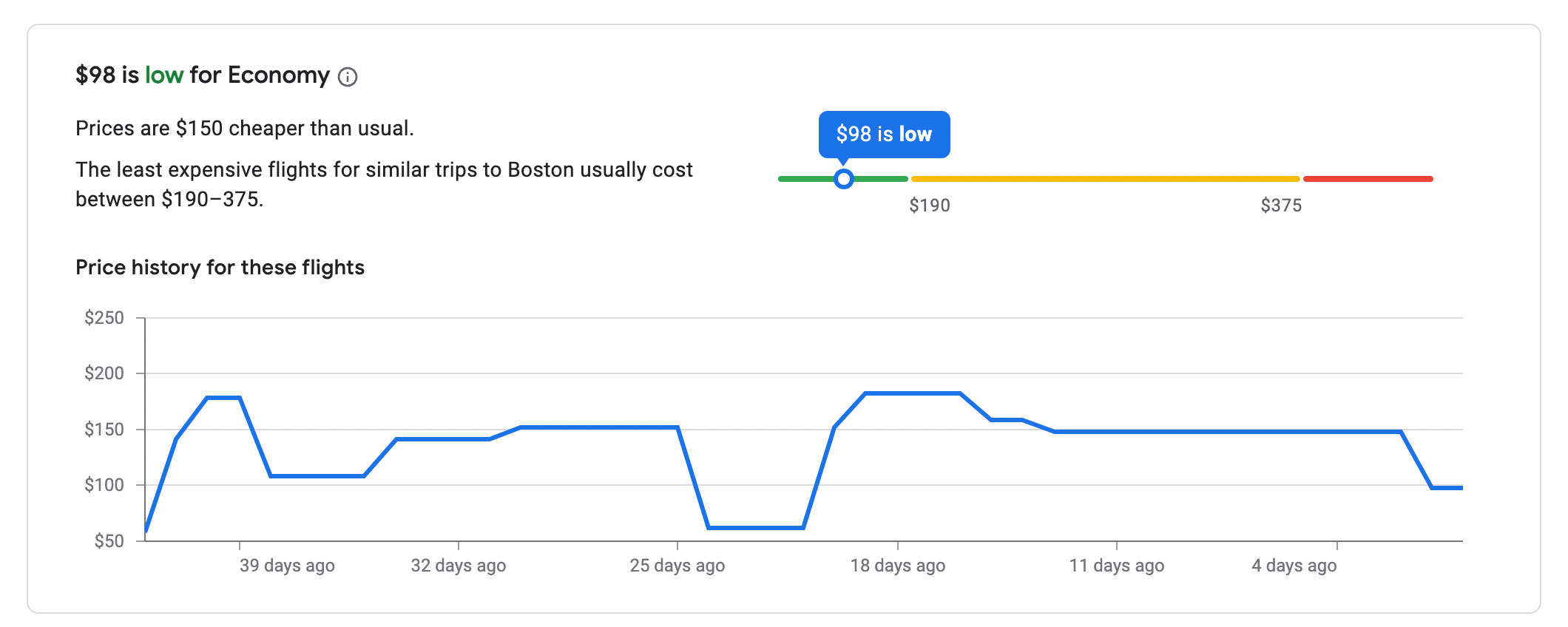The width and height of the screenshot is (1568, 627).
Task: Select the "11 days ago" axis label
Action: [x=1116, y=566]
